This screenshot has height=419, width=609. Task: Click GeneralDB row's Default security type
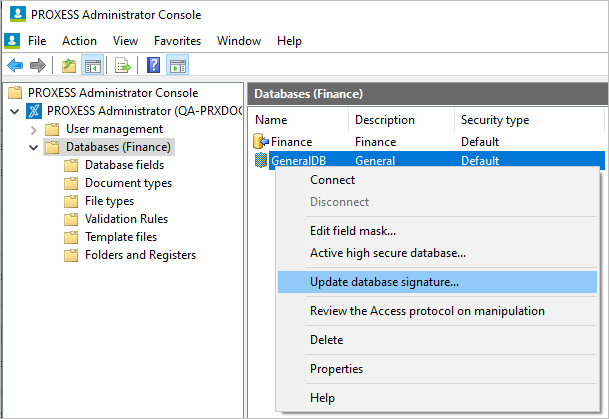(x=480, y=160)
